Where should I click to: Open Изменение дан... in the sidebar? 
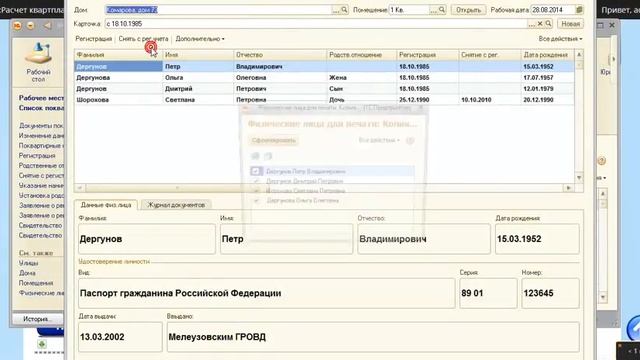pos(41,136)
